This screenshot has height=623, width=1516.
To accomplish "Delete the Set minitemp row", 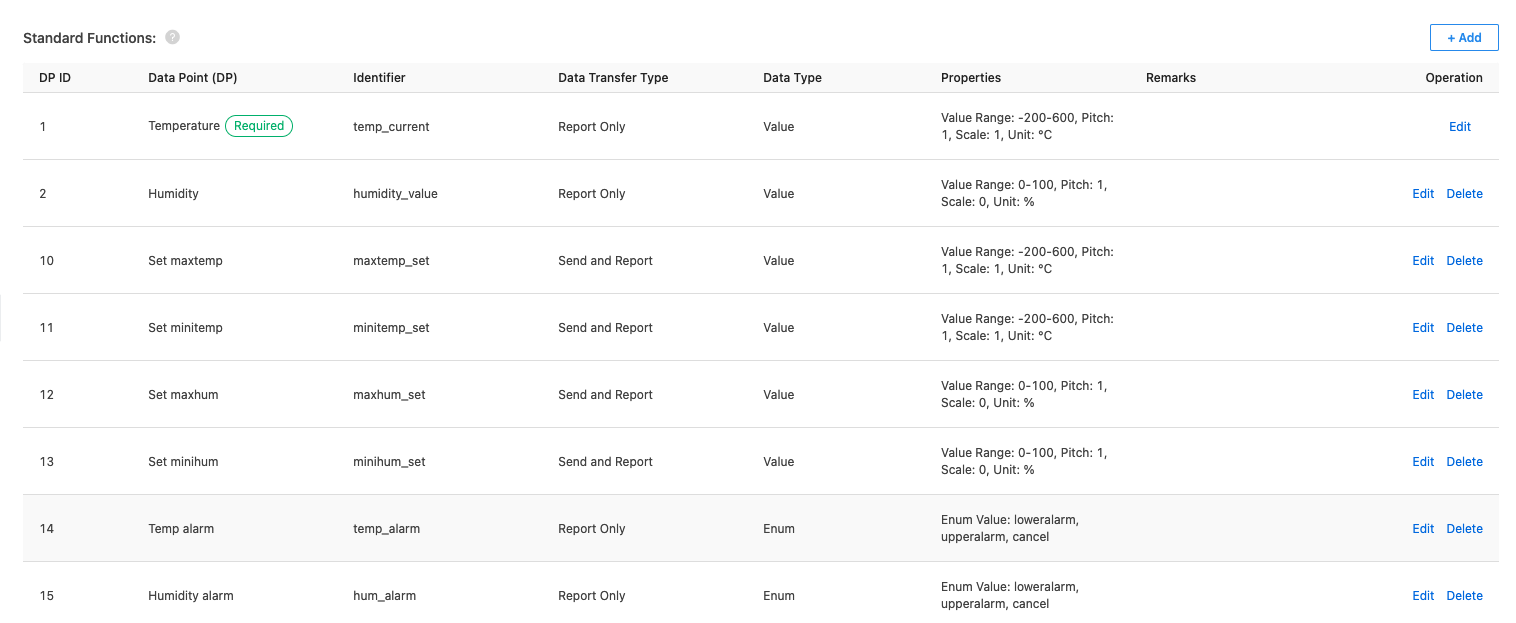I will (x=1464, y=328).
